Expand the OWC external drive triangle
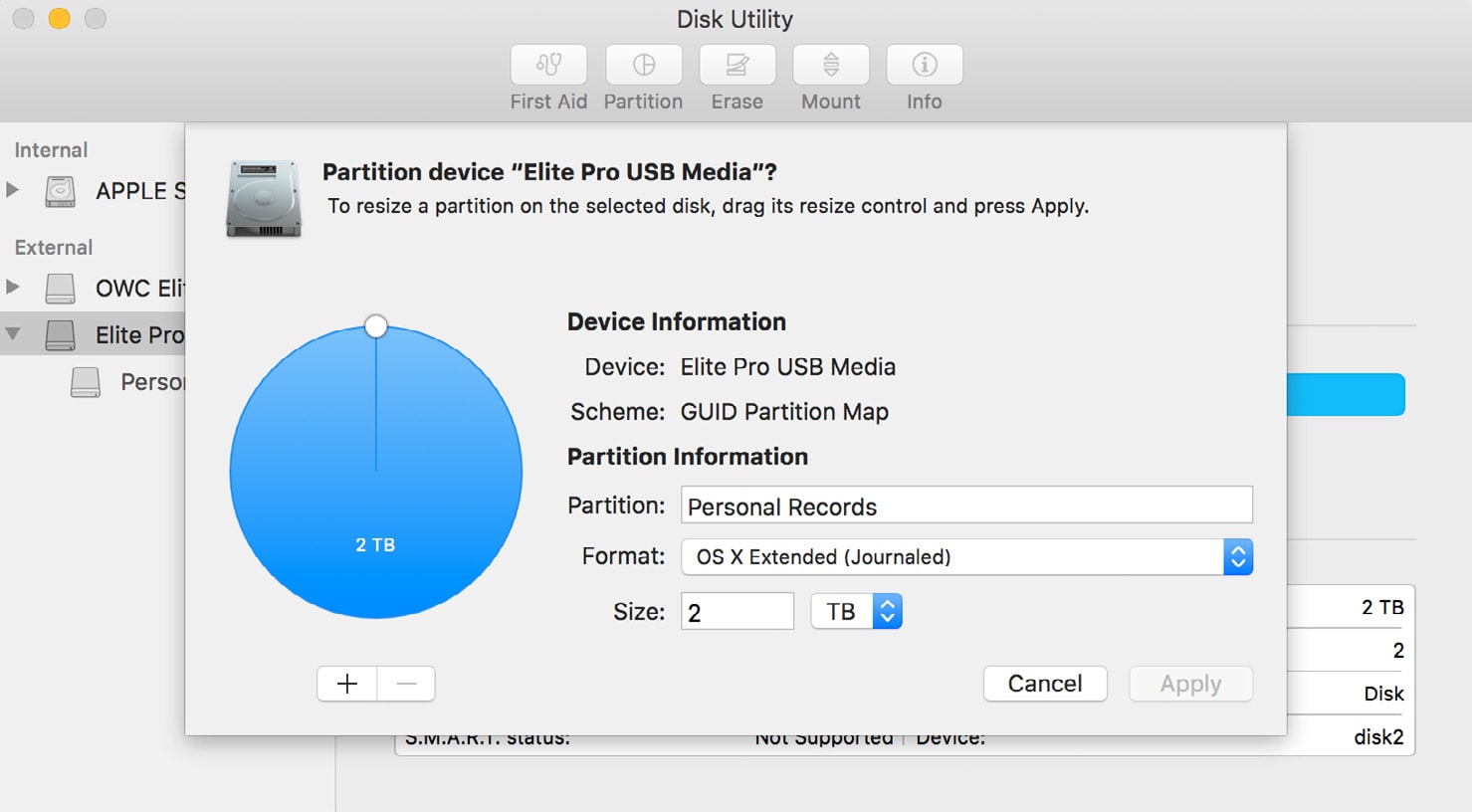Viewport: 1472px width, 812px height. pyautogui.click(x=13, y=287)
